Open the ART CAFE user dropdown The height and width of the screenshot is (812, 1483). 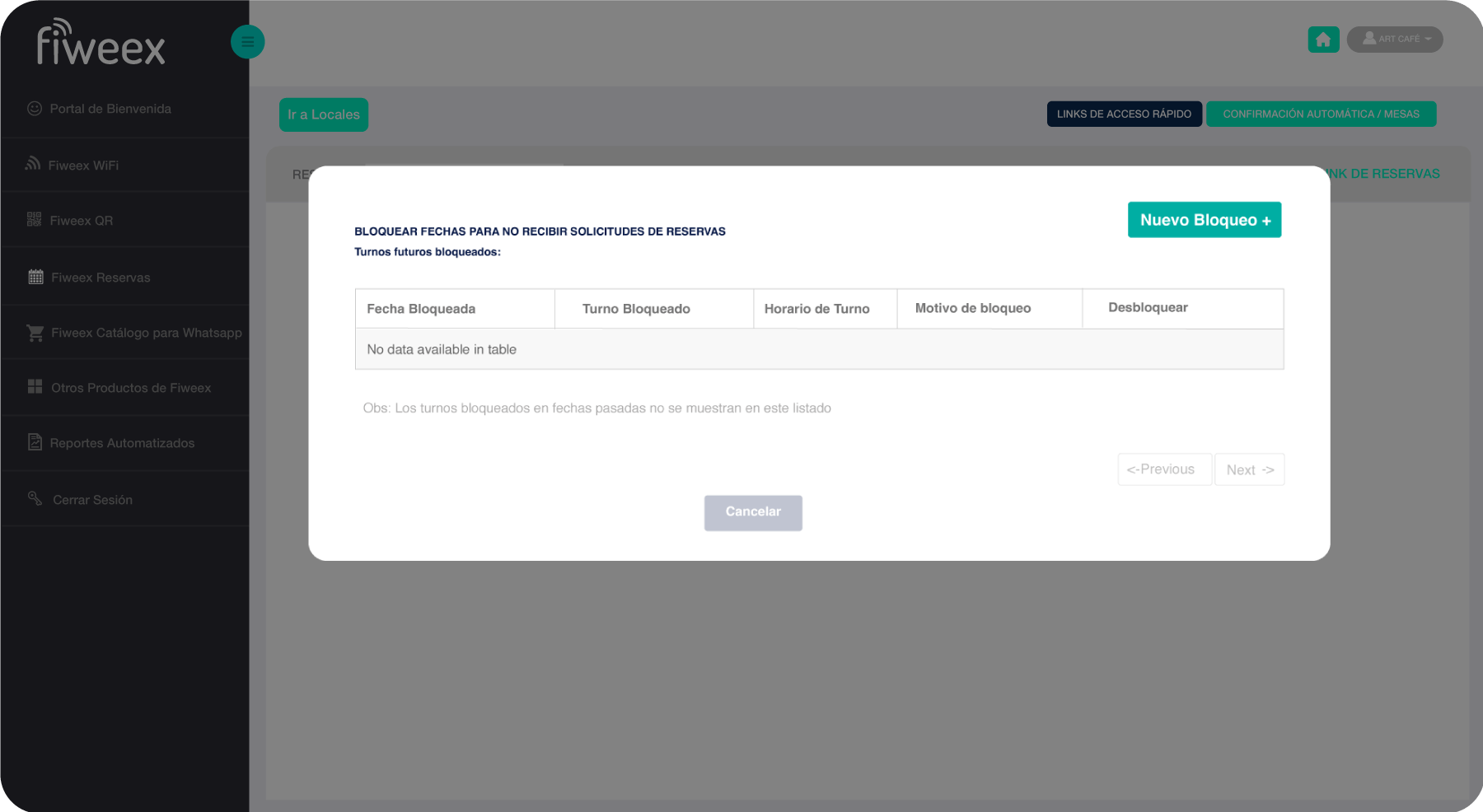1394,40
